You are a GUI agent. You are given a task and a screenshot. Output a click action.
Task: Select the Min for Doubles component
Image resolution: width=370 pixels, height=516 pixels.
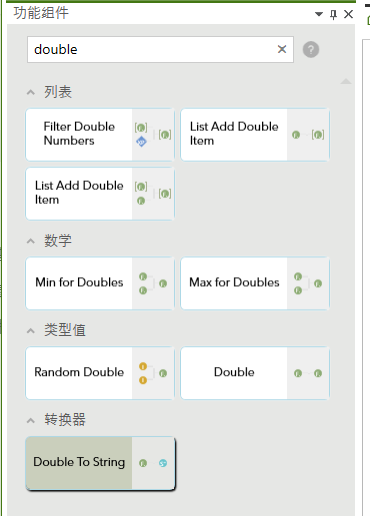pyautogui.click(x=100, y=283)
